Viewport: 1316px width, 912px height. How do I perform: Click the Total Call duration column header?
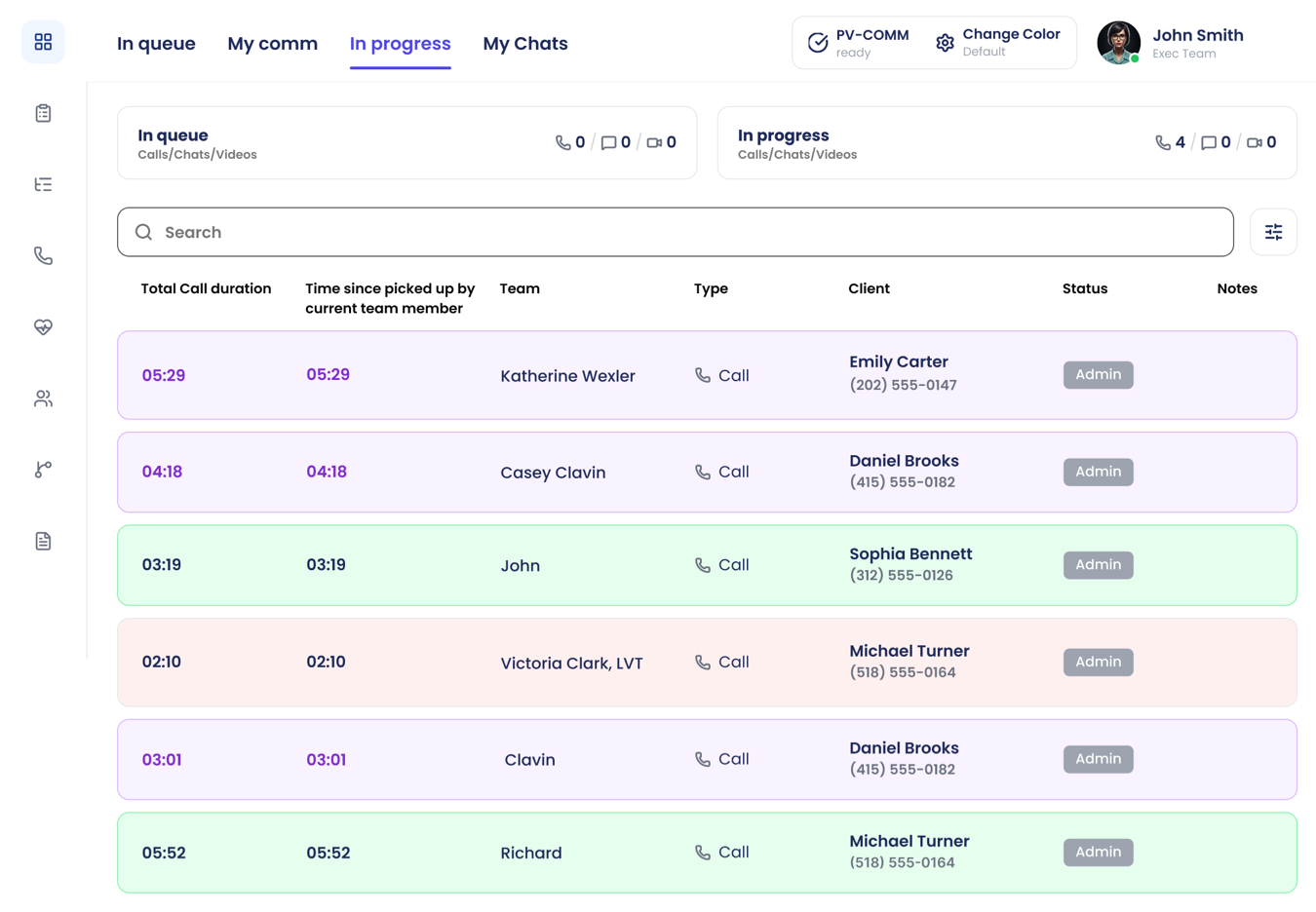pyautogui.click(x=206, y=288)
